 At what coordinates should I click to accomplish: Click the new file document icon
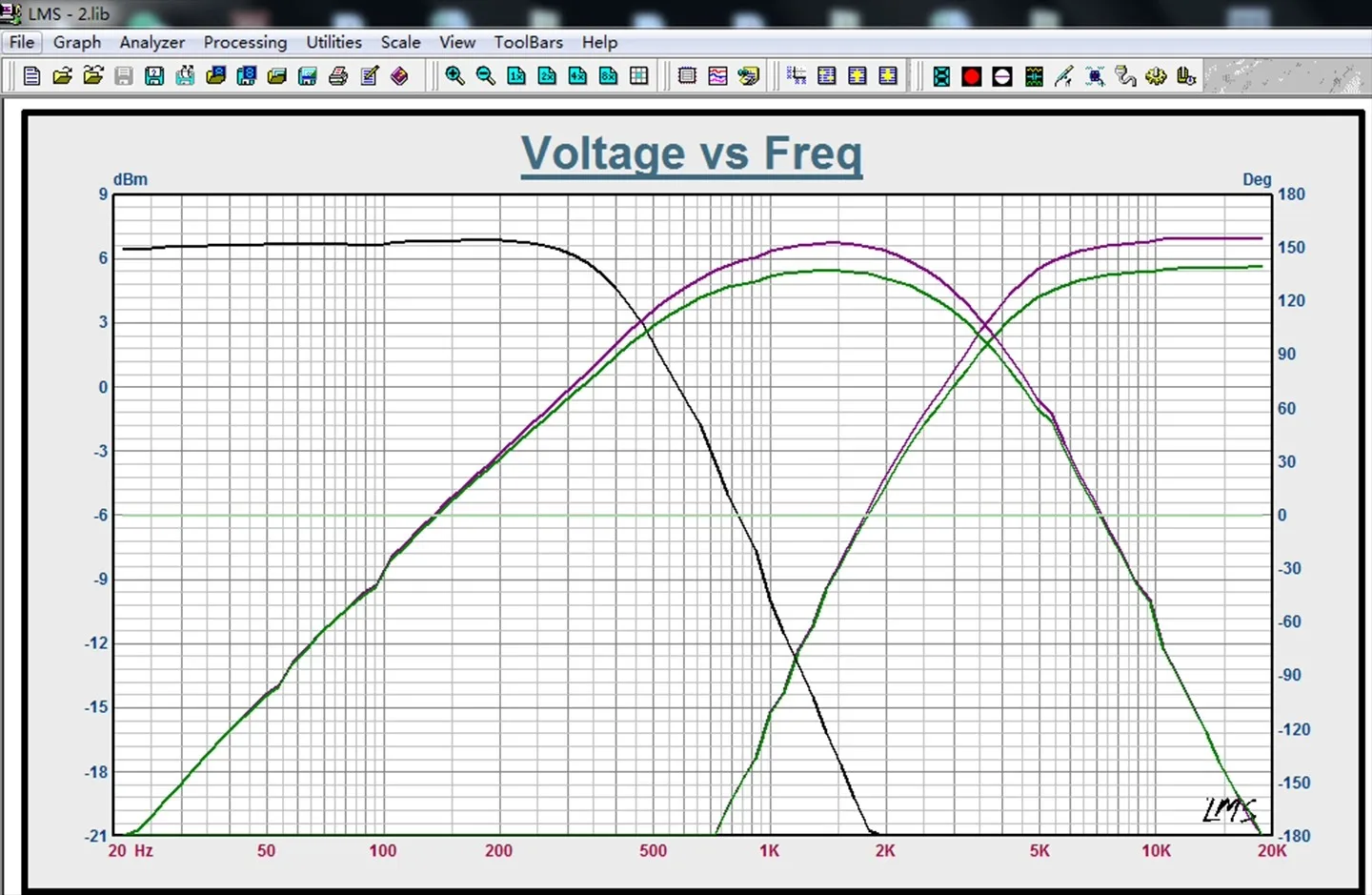point(31,76)
